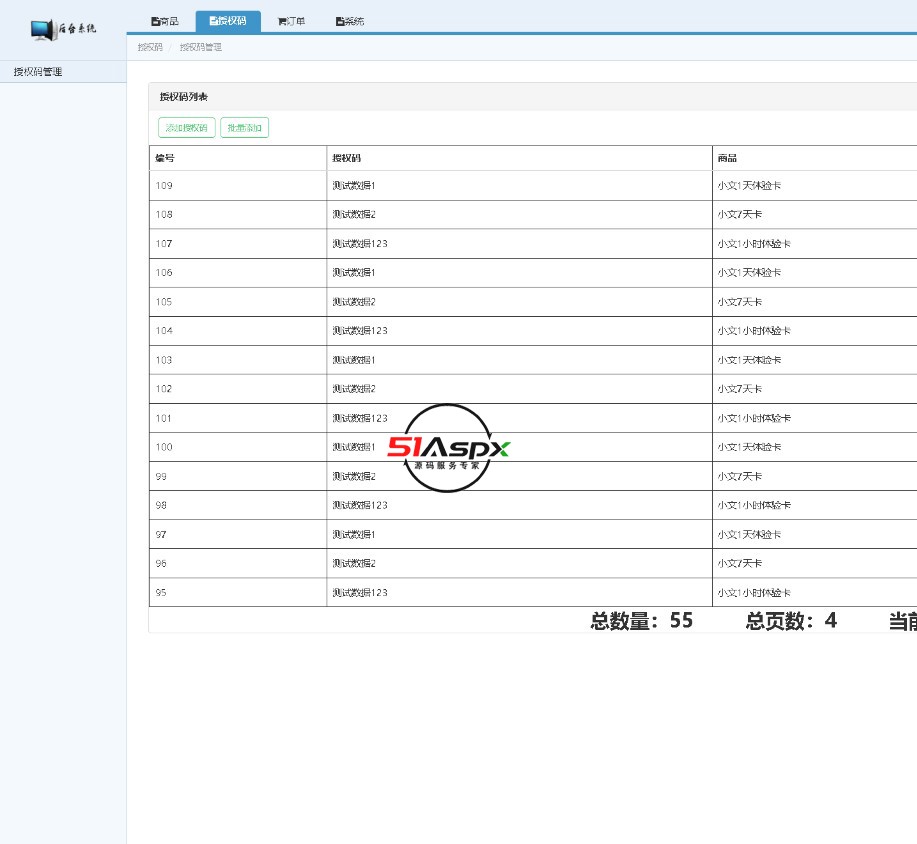
Task: Click the 授权码 breadcrumb link
Action: coord(150,47)
